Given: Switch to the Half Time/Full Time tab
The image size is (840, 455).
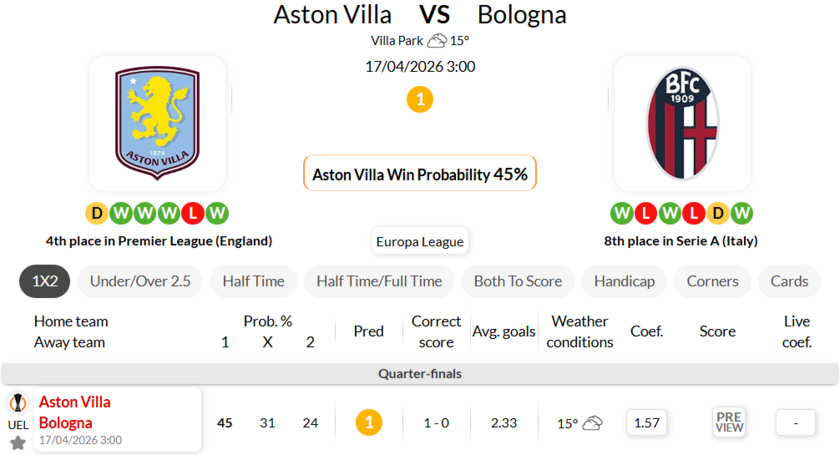Looking at the screenshot, I should pos(379,281).
